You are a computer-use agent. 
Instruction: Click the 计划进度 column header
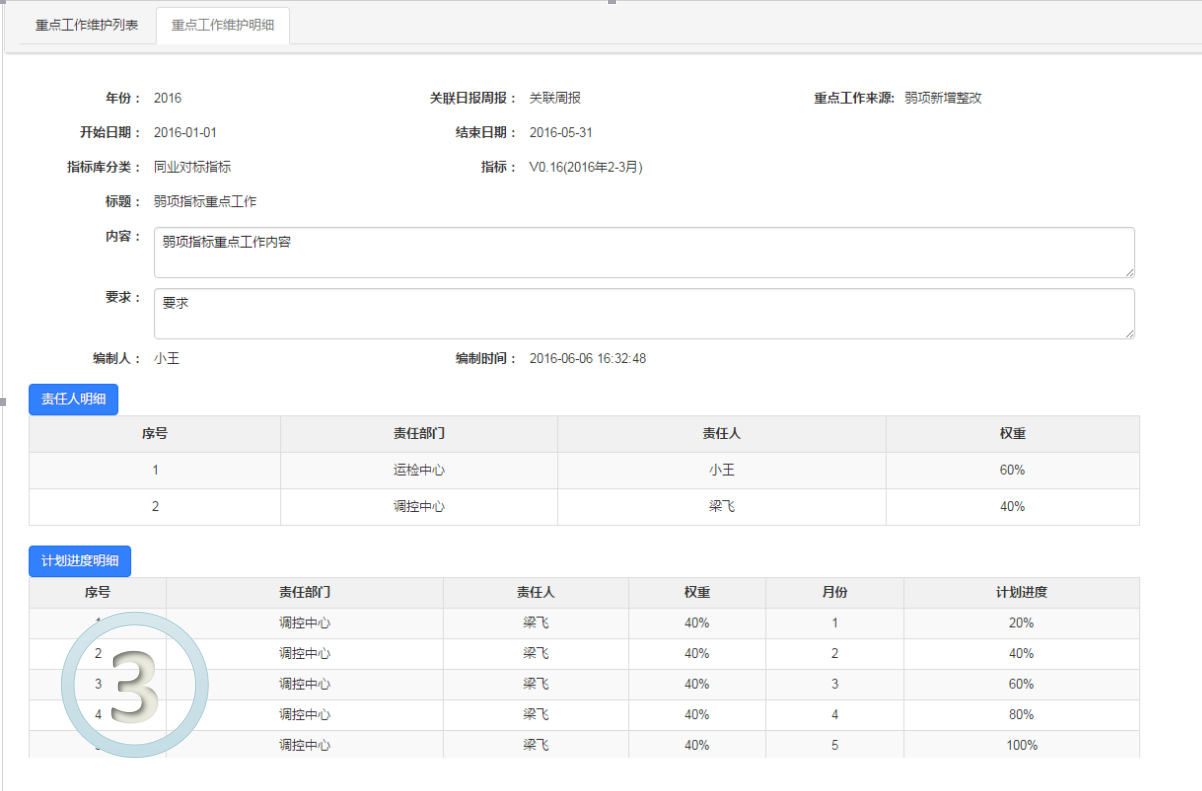click(1021, 592)
